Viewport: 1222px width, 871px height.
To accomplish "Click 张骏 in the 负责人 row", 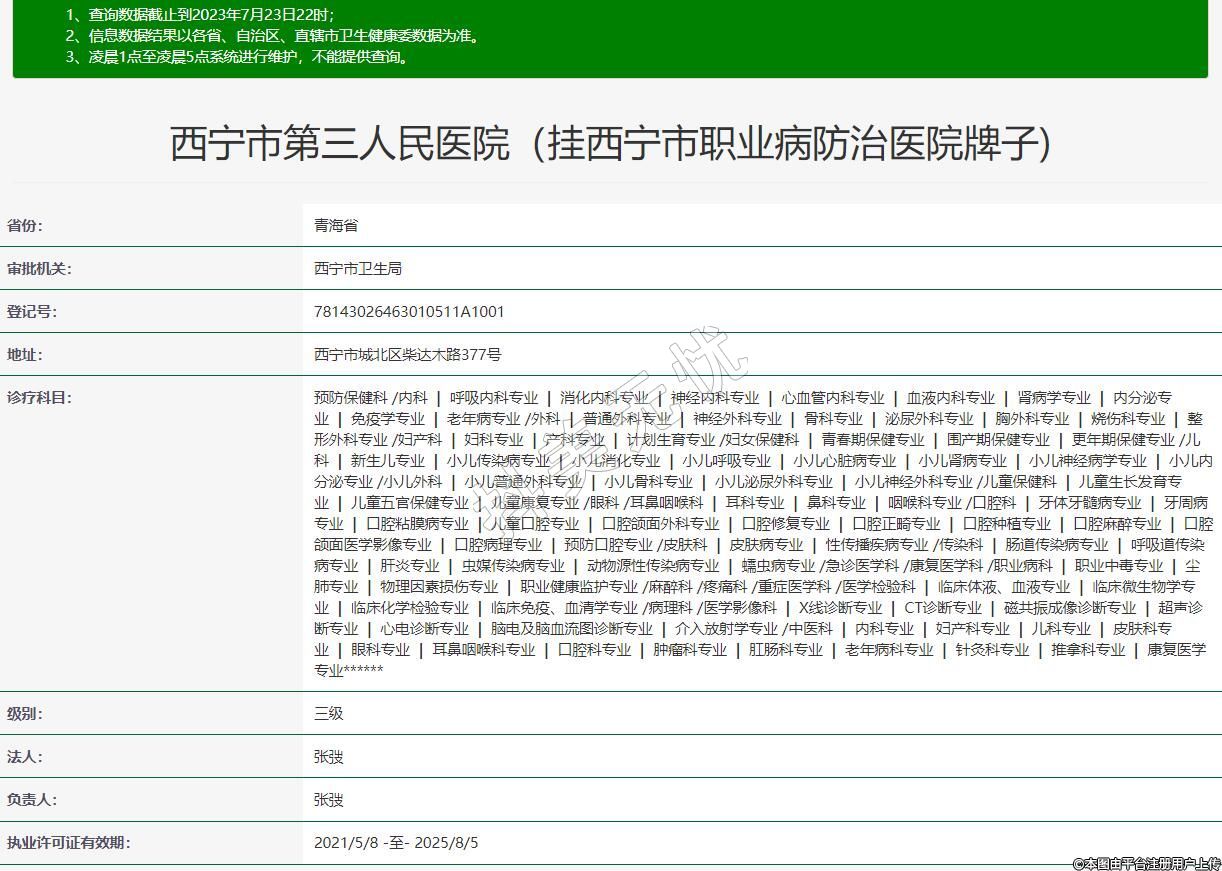I will [329, 800].
